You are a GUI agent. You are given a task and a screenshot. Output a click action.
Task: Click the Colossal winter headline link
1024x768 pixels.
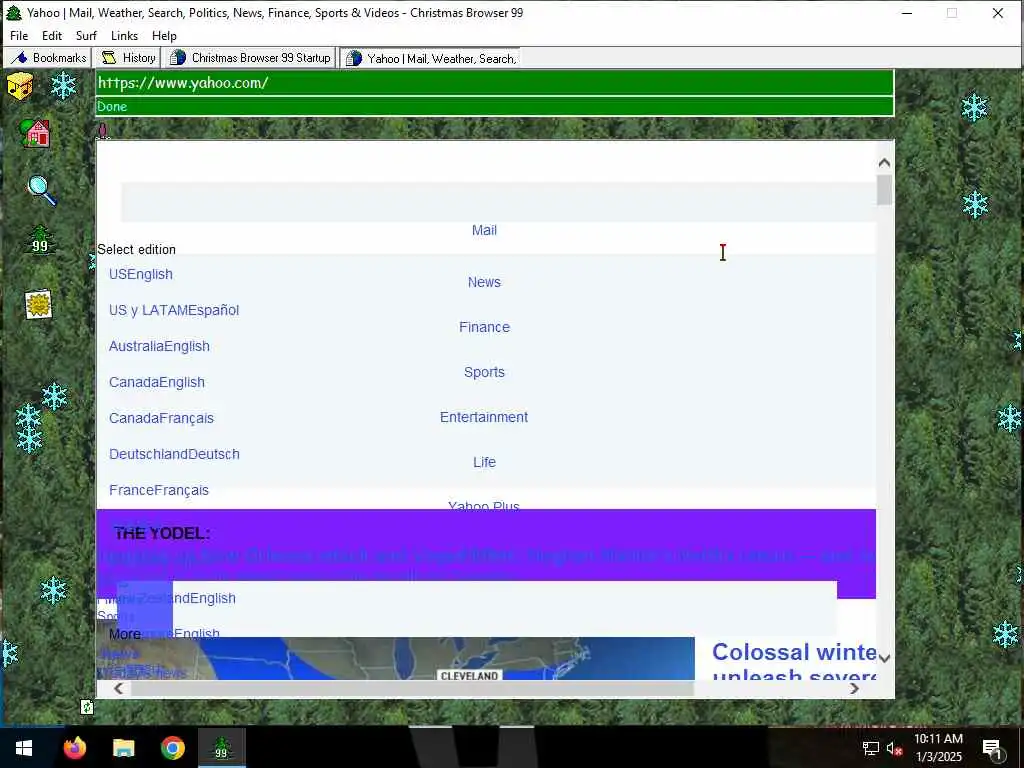(794, 660)
